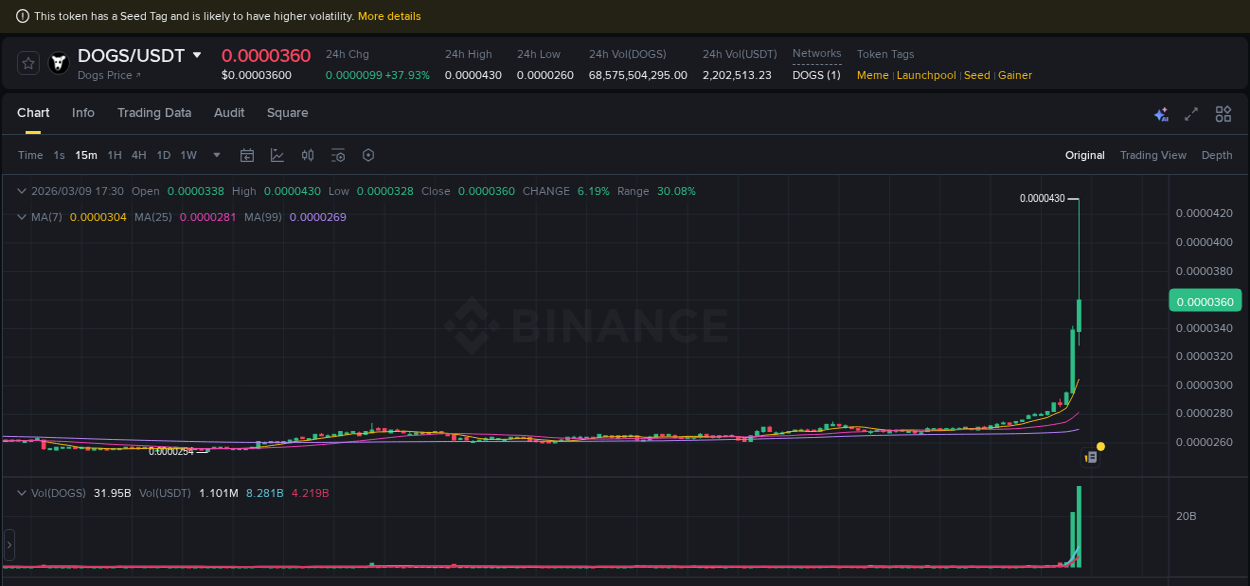Click the candlestick comparison icon

[307, 155]
